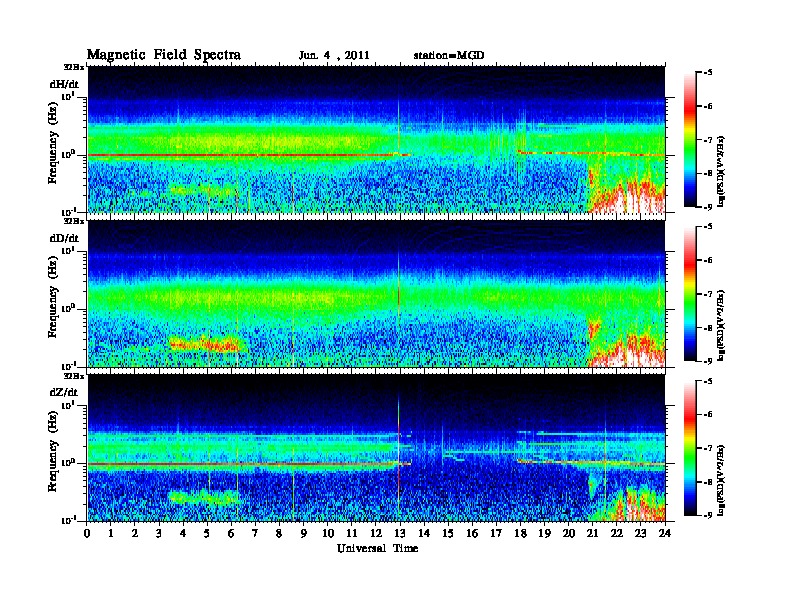The width and height of the screenshot is (792, 612).
Task: Click the dD/dt panel's "Frequency (Hz)" axis label
Action: click(53, 298)
